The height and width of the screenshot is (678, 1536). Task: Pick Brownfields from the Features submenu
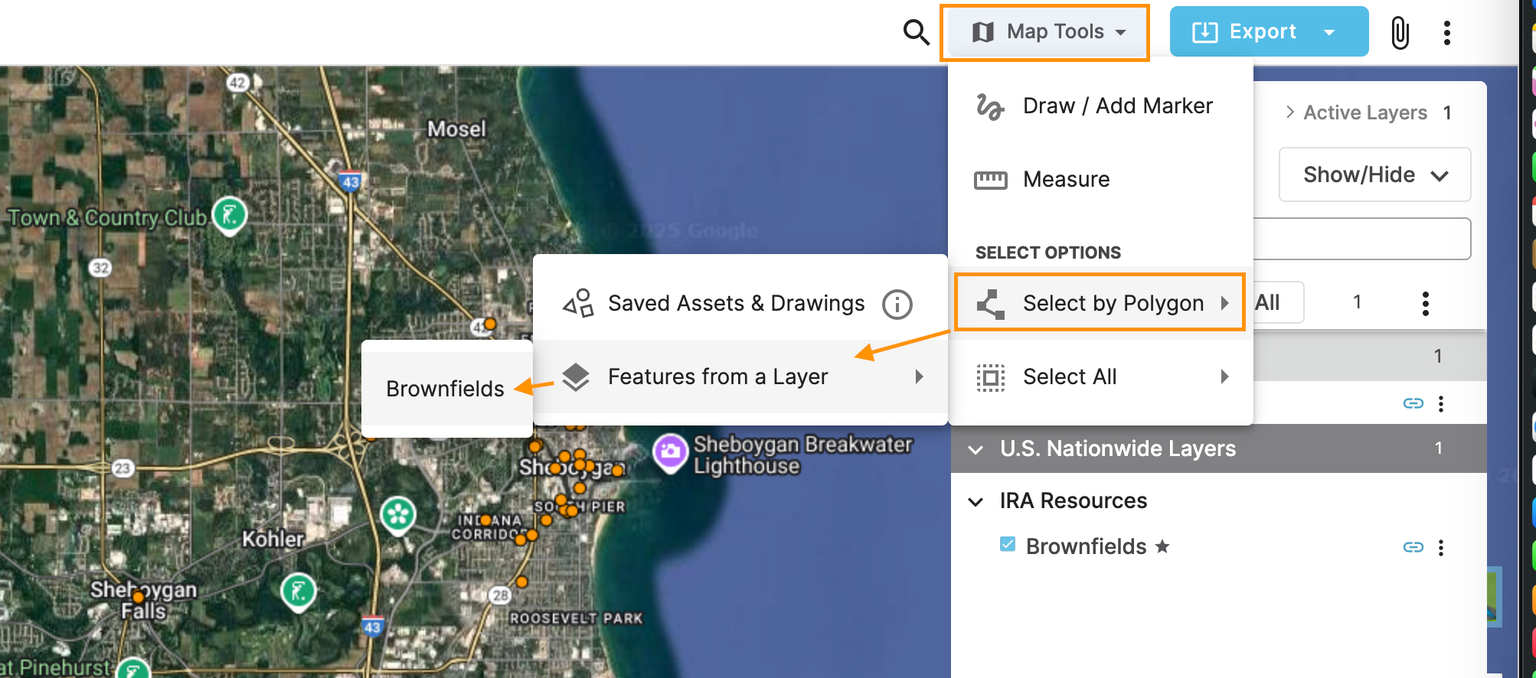point(444,389)
